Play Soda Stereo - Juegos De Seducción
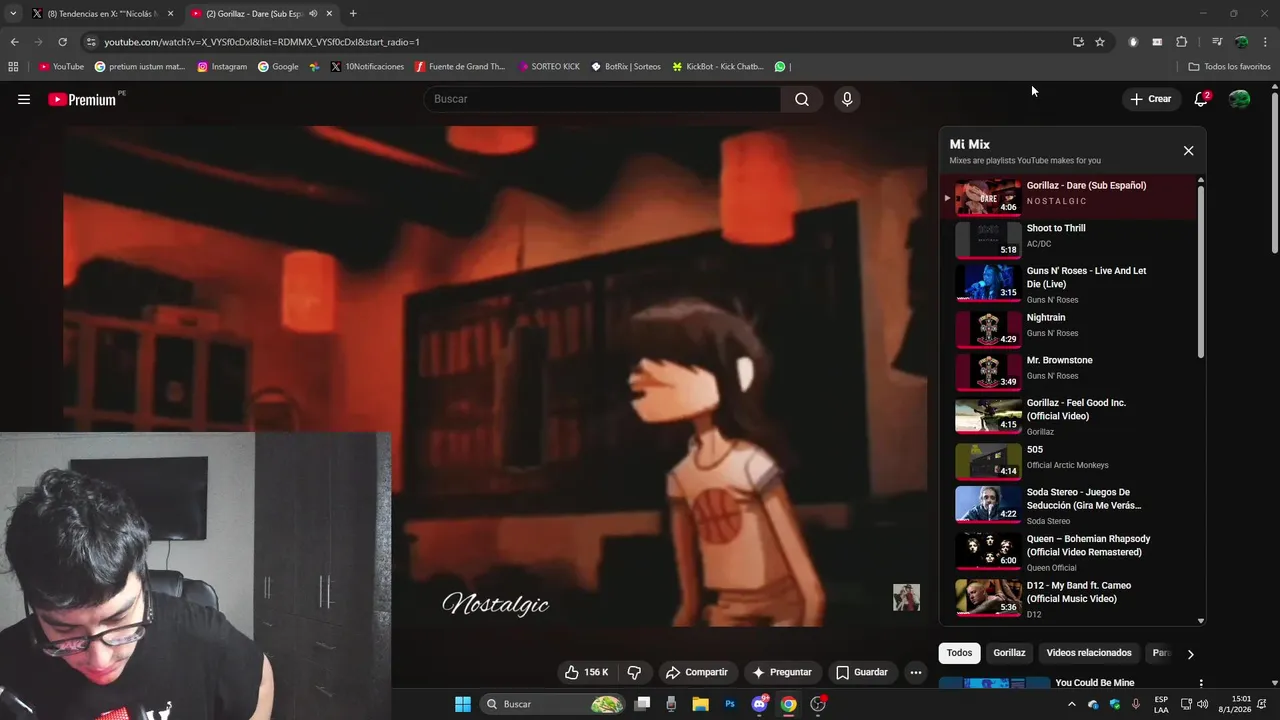 1068,506
